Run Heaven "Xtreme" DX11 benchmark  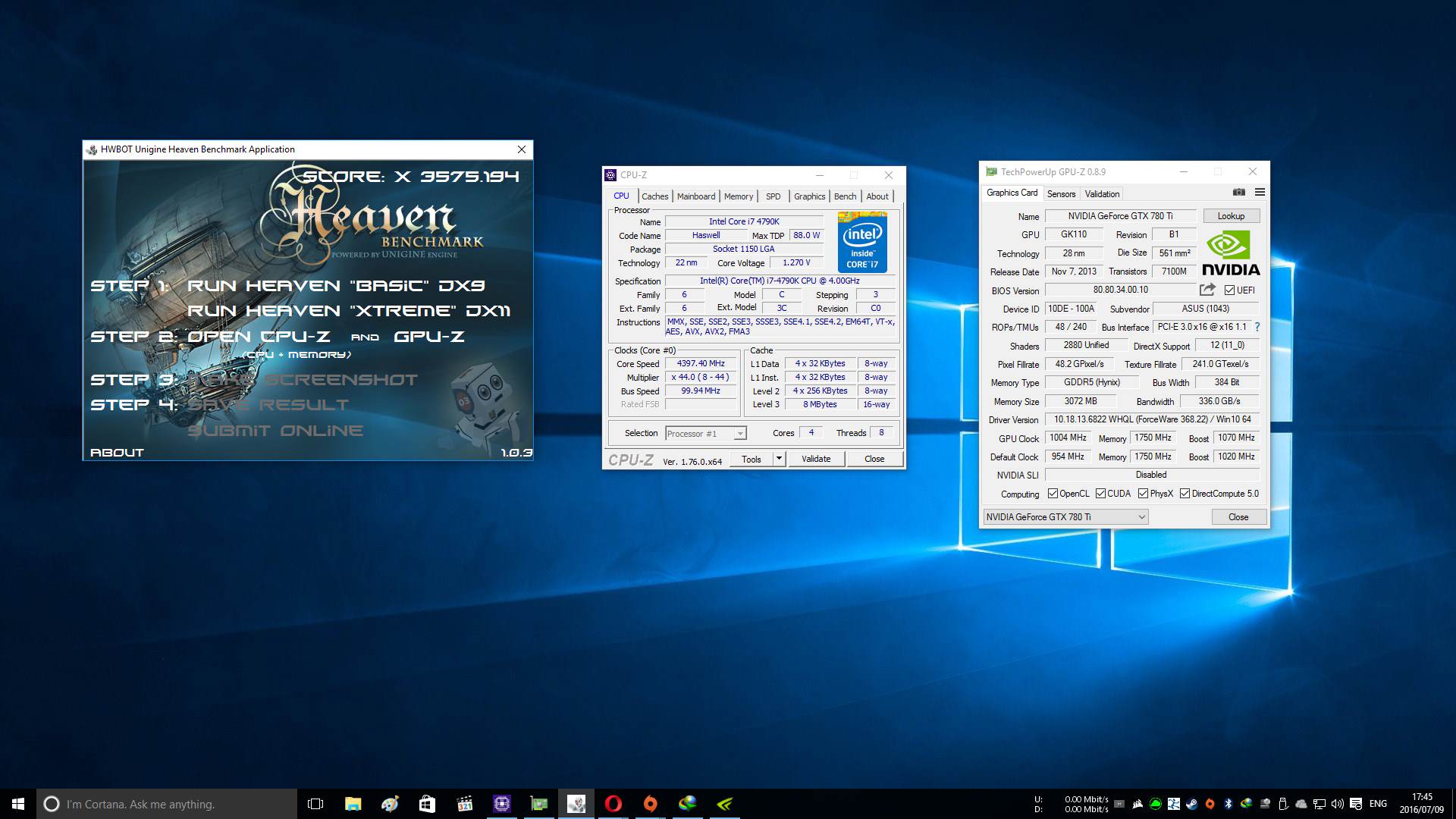click(x=349, y=311)
